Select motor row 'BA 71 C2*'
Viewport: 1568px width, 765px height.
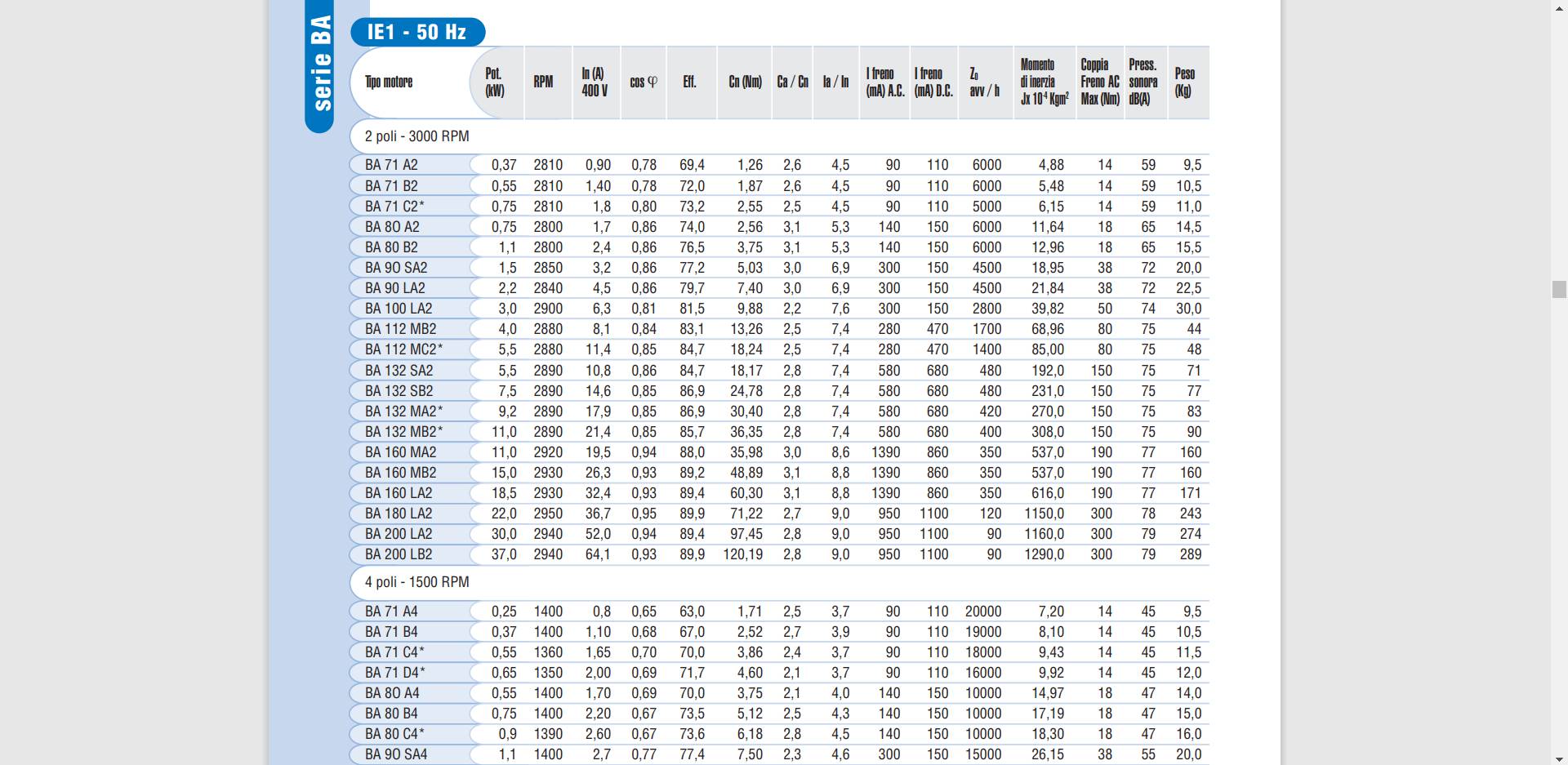click(x=780, y=207)
